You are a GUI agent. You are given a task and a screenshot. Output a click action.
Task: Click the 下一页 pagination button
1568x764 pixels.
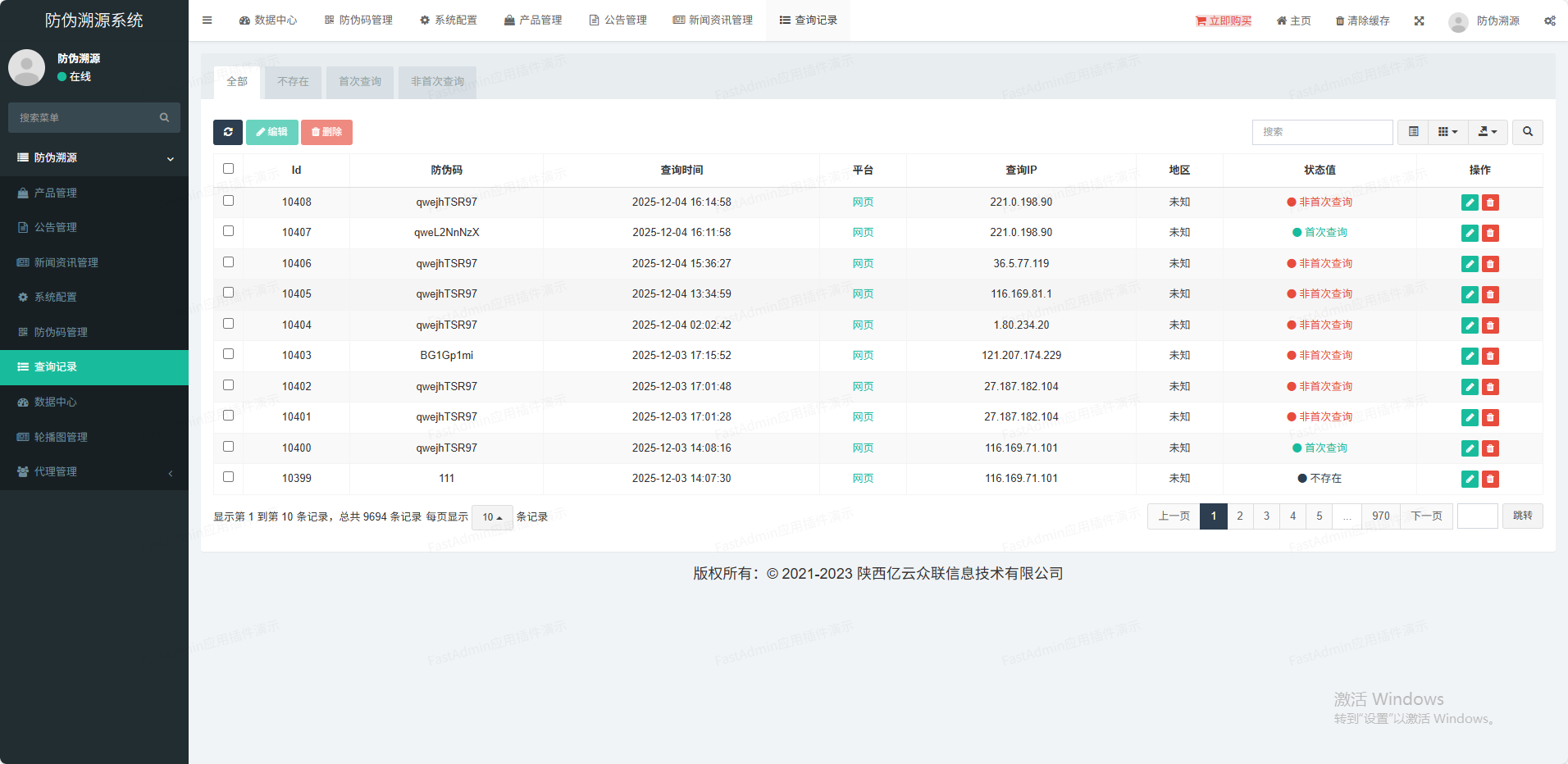click(x=1426, y=516)
